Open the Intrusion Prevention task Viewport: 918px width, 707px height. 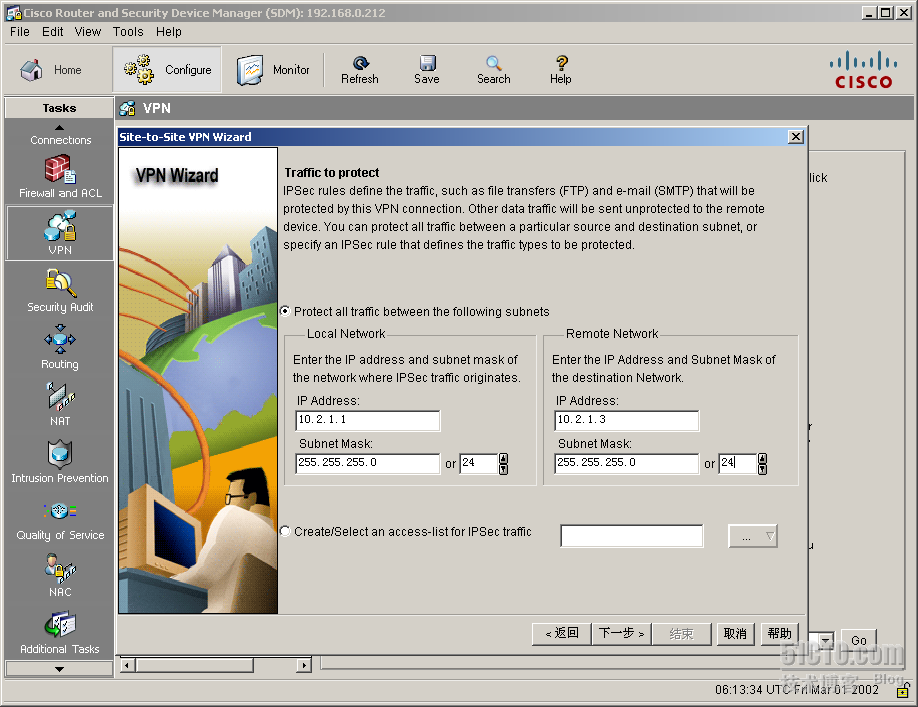(60, 461)
